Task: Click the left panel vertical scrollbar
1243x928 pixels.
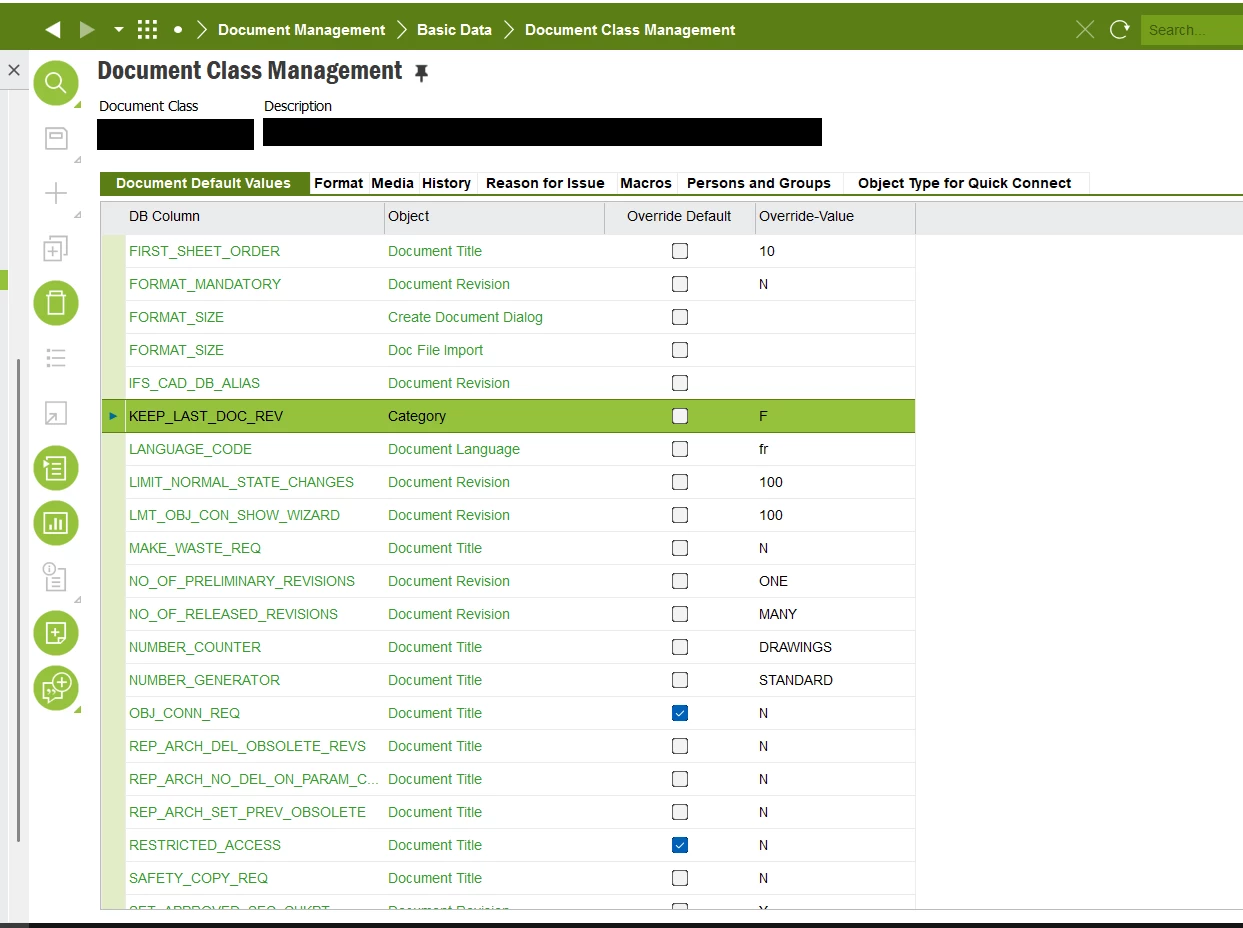Action: pyautogui.click(x=18, y=600)
